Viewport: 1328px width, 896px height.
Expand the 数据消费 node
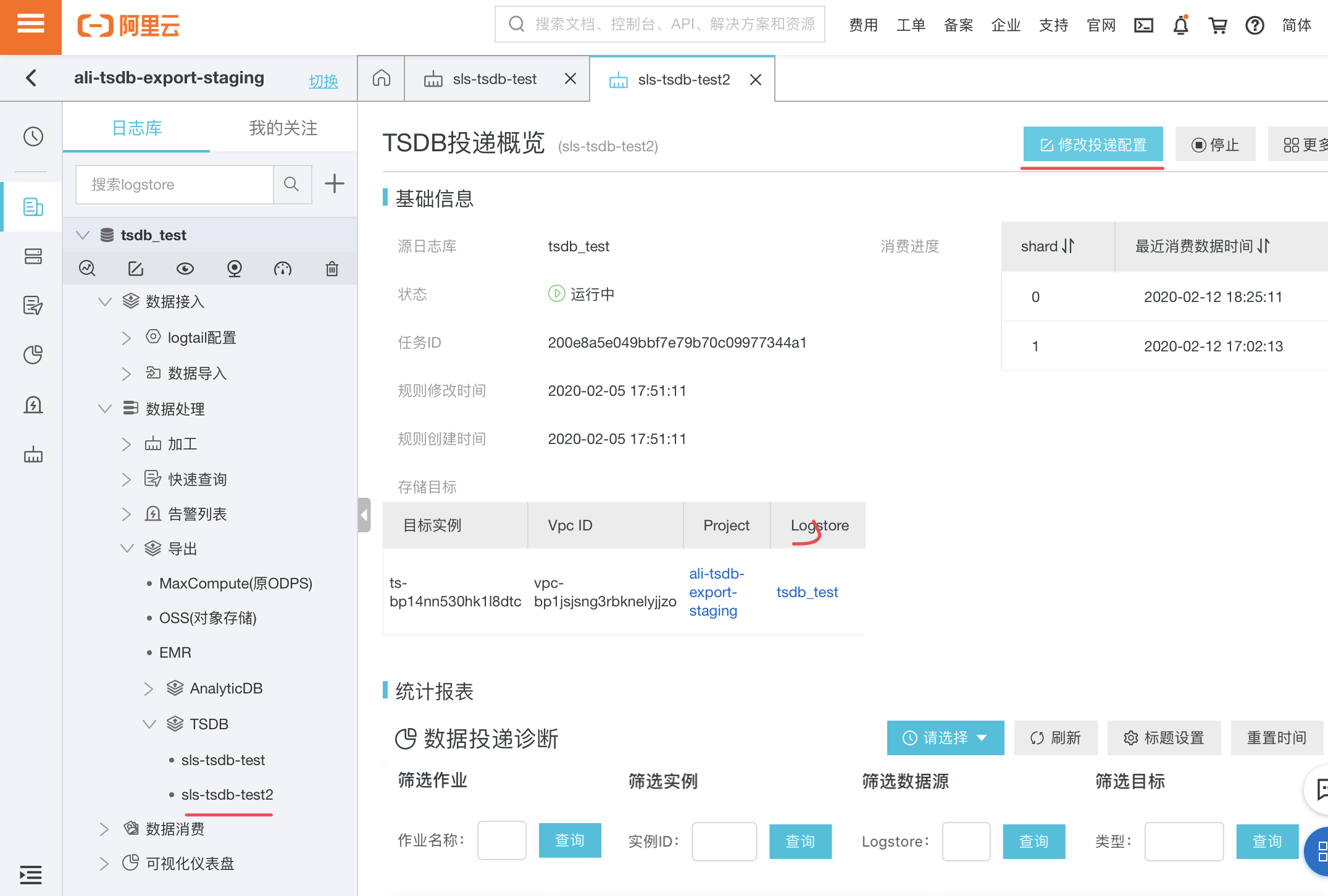[x=104, y=829]
